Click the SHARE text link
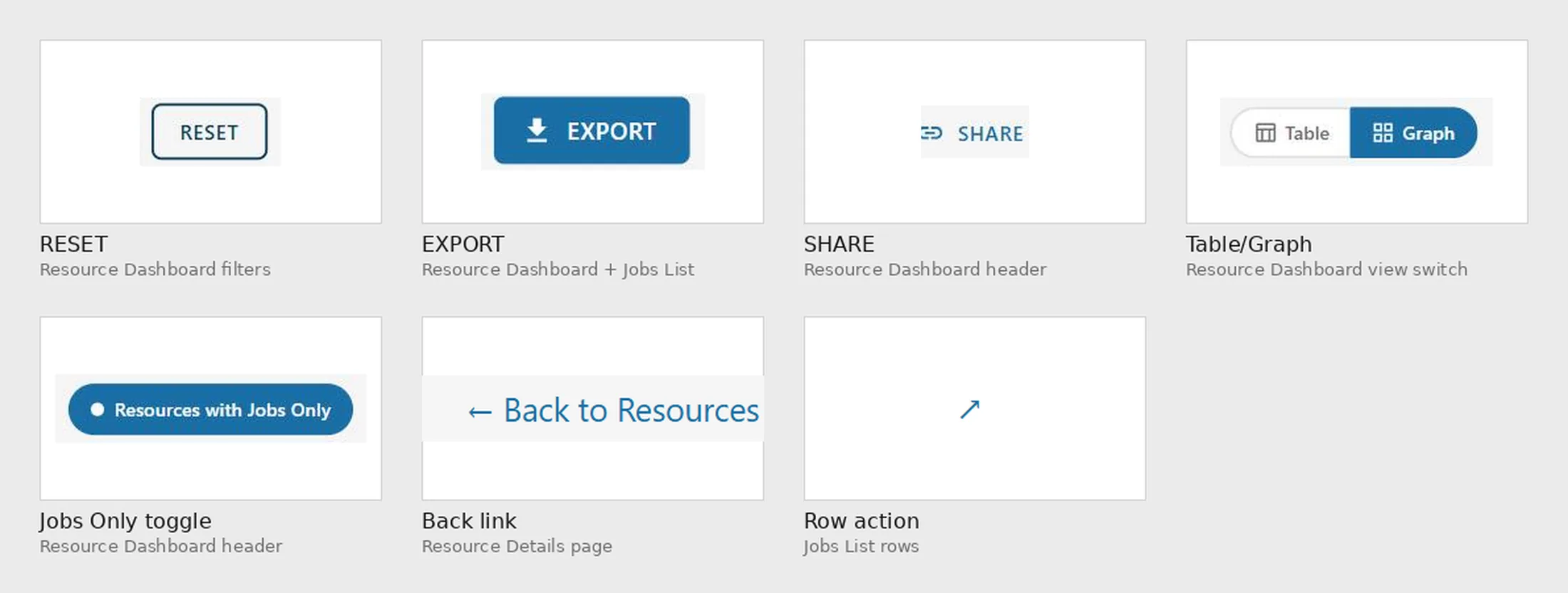This screenshot has width=1568, height=593. (990, 133)
